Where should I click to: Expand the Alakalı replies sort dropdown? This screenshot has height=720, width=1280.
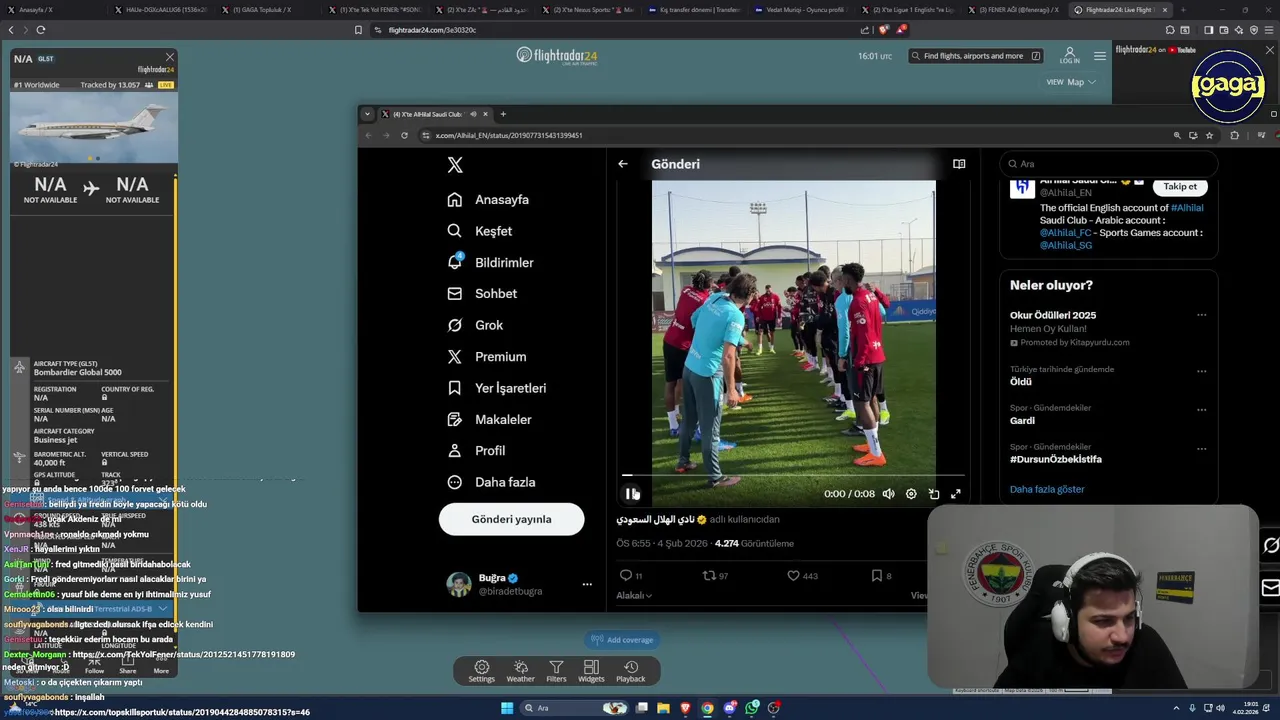[x=634, y=595]
